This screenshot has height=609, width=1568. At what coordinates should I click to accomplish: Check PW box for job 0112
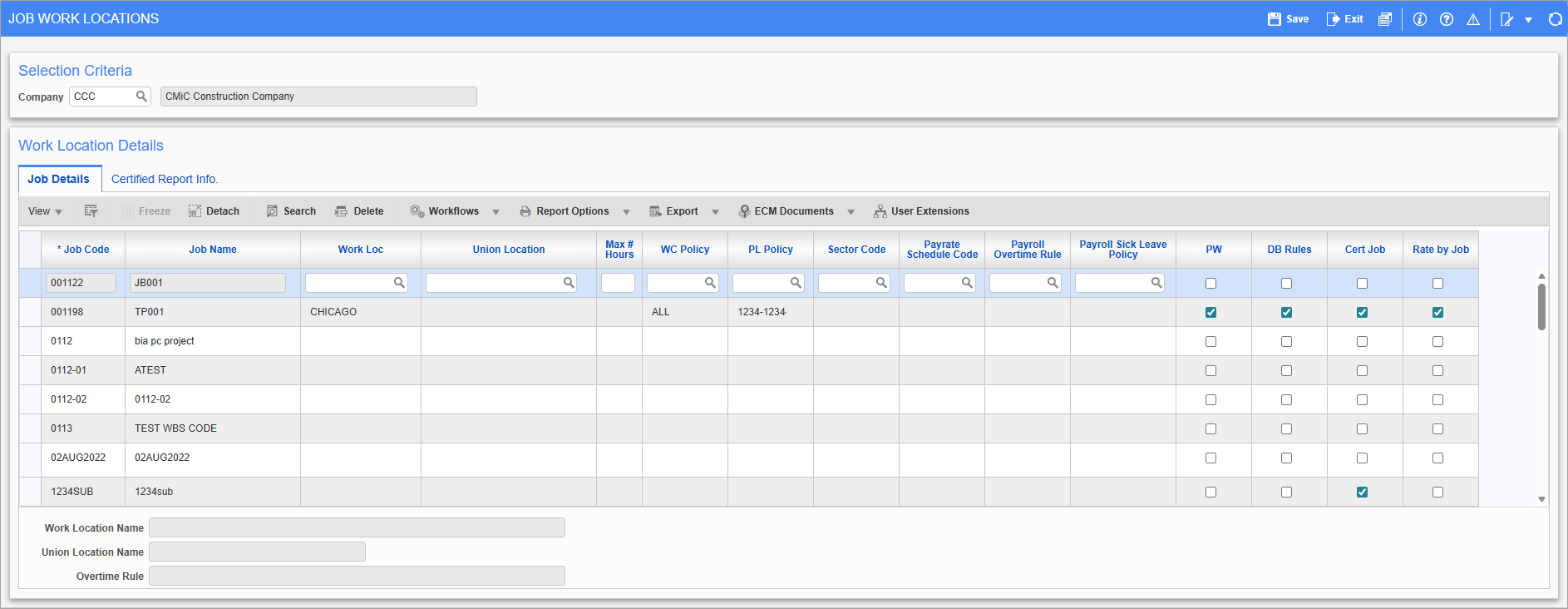[1211, 342]
